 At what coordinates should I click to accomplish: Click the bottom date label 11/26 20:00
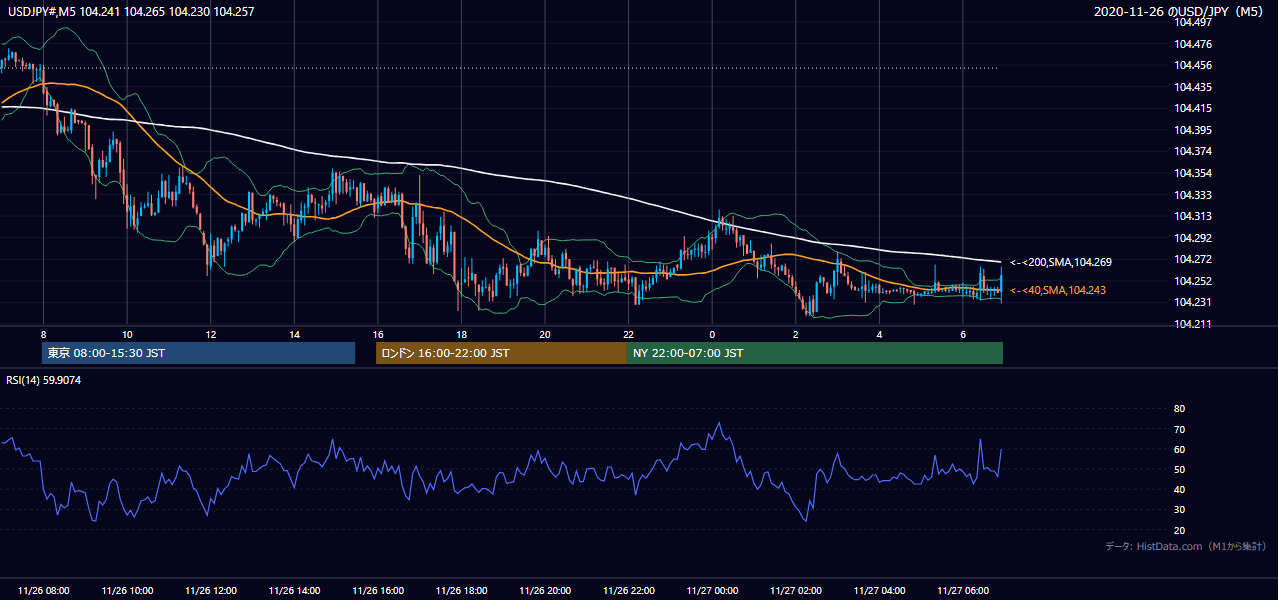545,591
